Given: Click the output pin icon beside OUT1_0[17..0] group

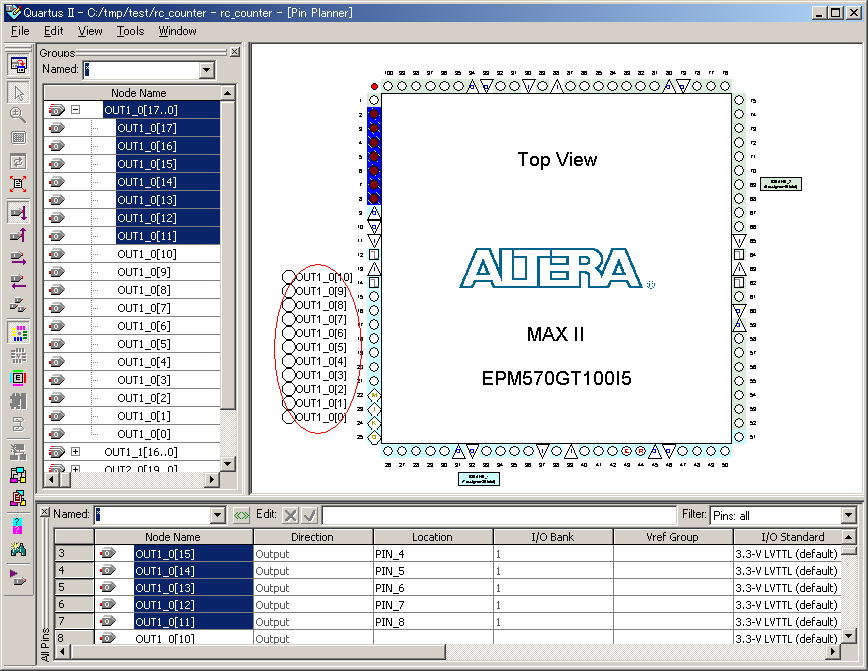Looking at the screenshot, I should tap(56, 110).
